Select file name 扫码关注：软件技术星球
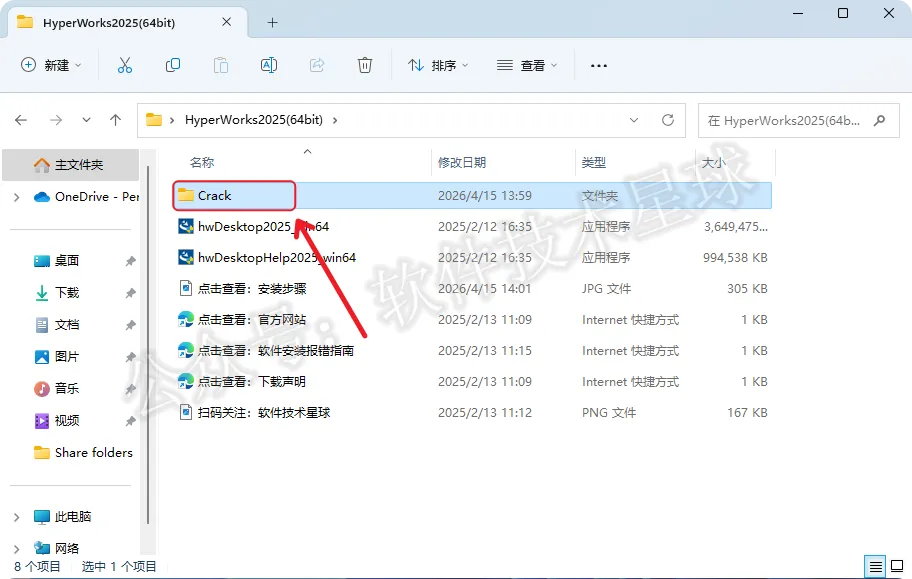 click(x=263, y=413)
